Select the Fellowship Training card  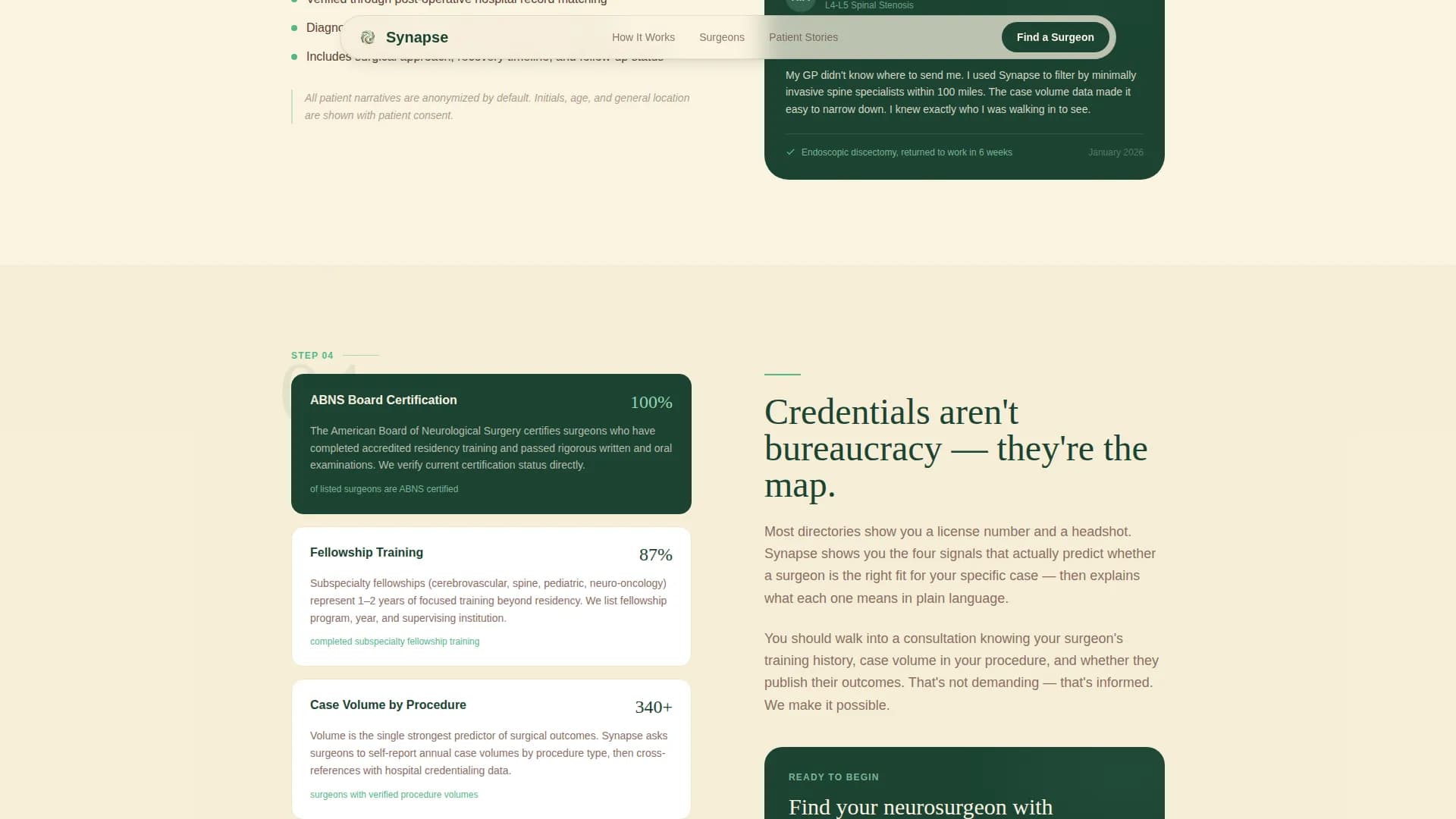(x=491, y=596)
